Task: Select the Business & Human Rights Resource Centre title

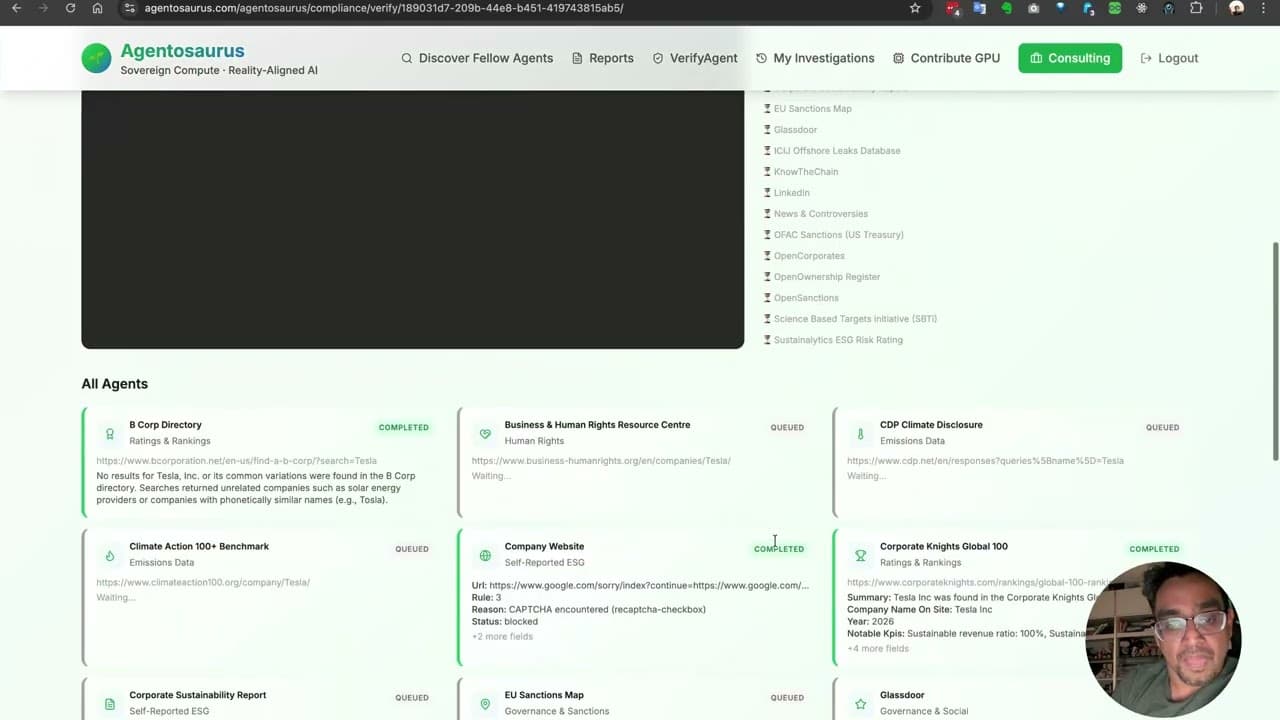Action: (597, 425)
